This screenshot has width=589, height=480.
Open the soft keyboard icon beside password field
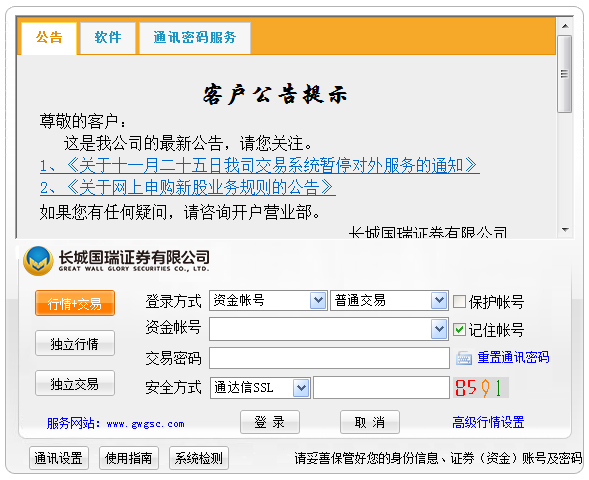click(x=464, y=358)
